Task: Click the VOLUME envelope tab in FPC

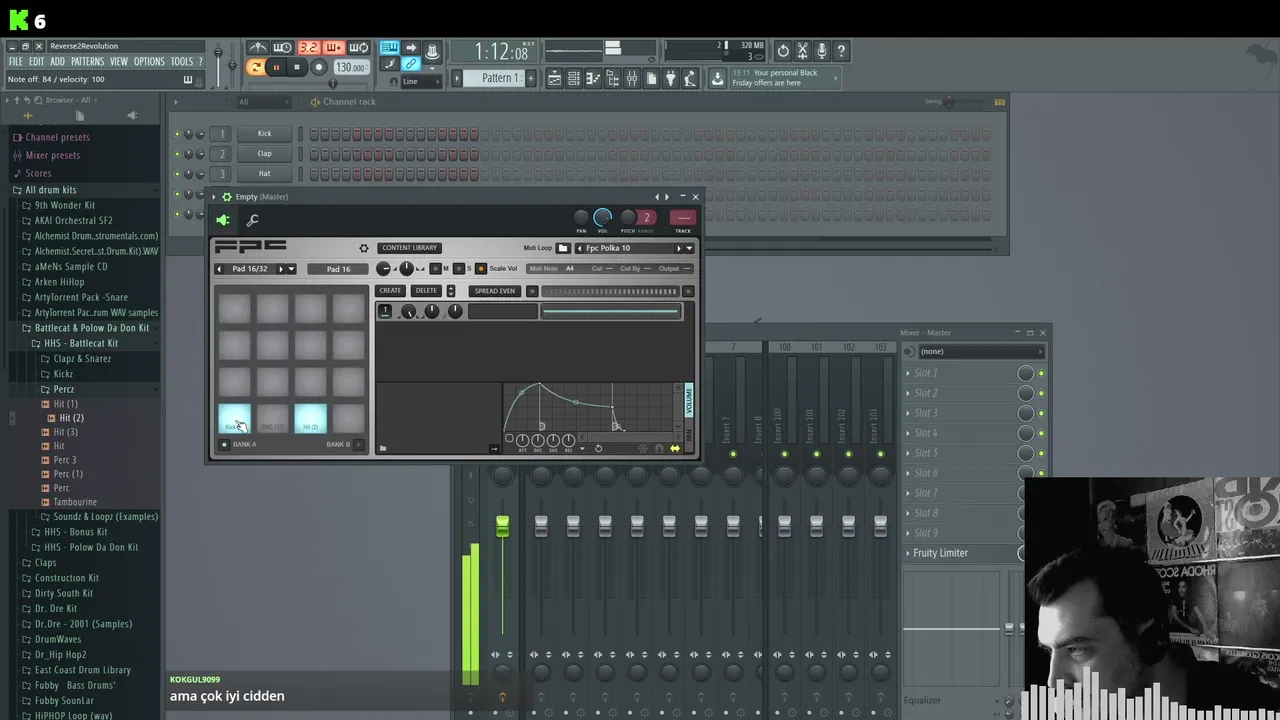Action: (689, 400)
